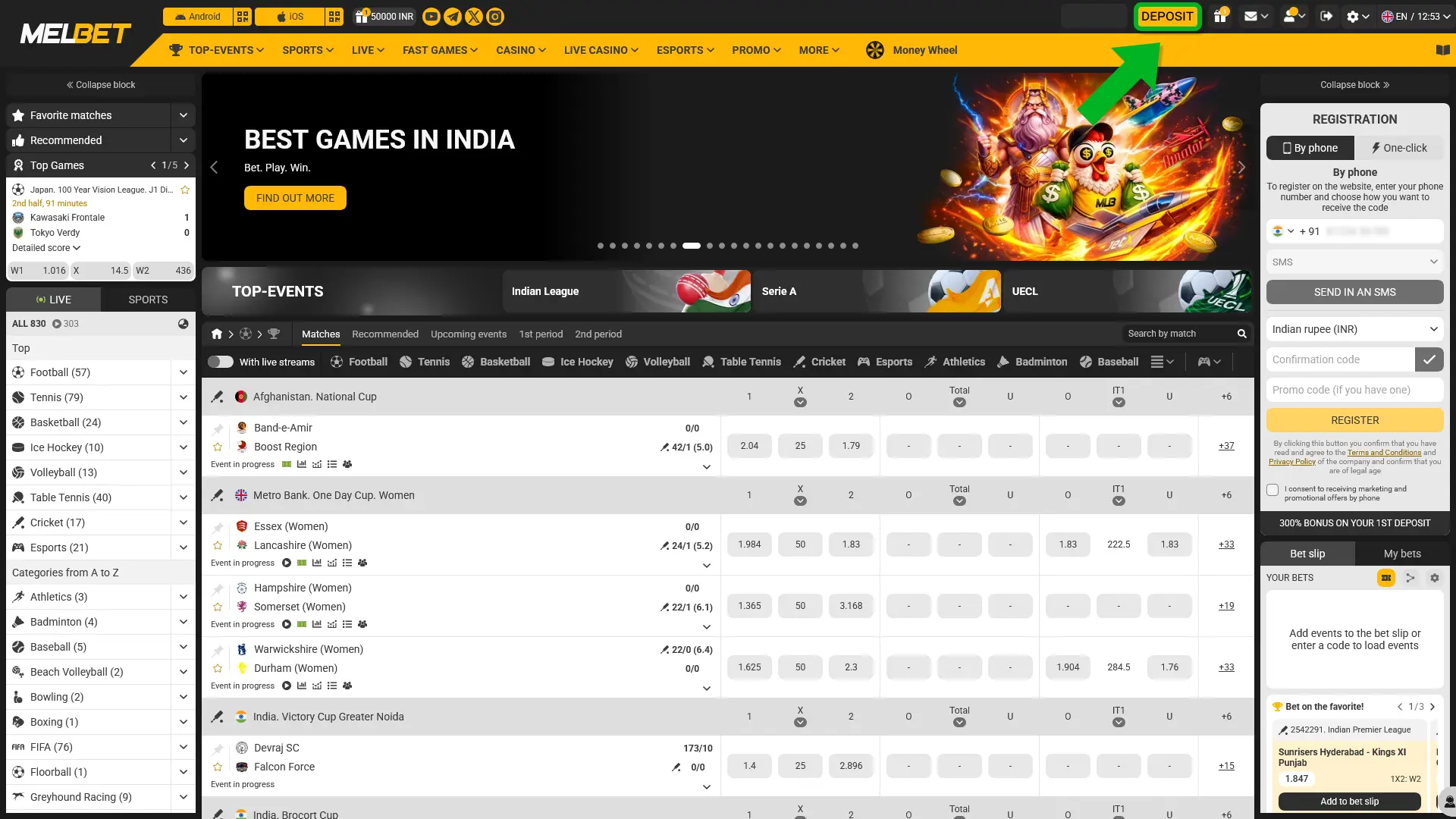The image size is (1456, 819).
Task: Star the Band-e-Amir vs Boost Region match
Action: pyautogui.click(x=218, y=447)
